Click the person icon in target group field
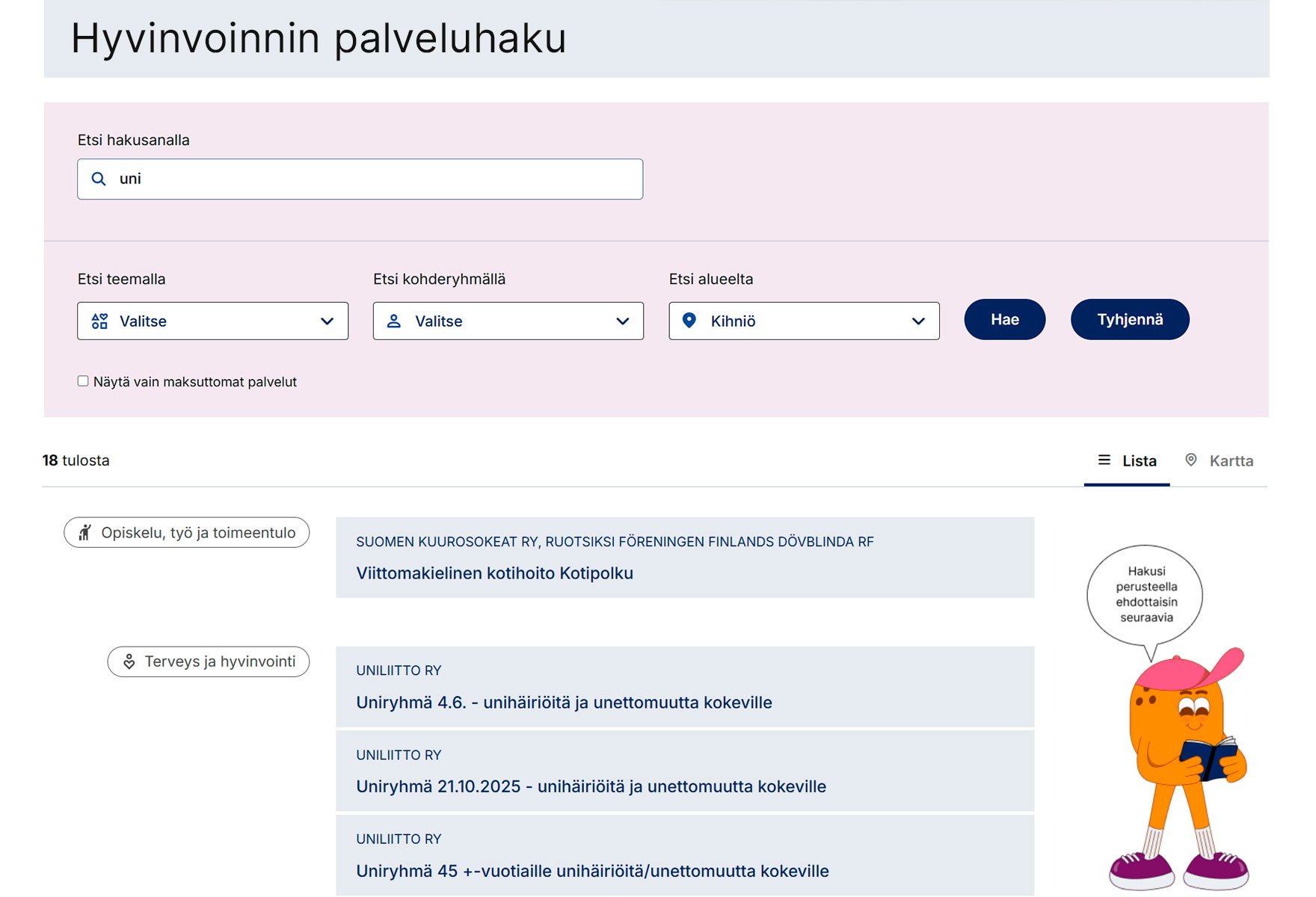The height and width of the screenshot is (897, 1316). pos(394,321)
